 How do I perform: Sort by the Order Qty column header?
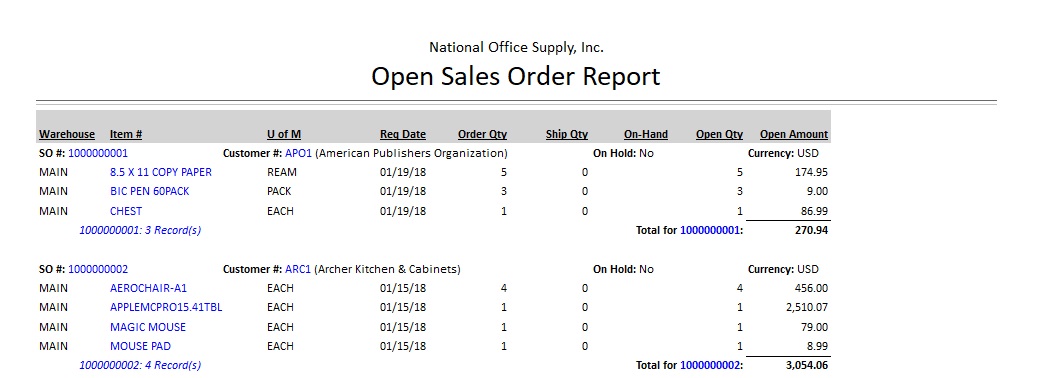(482, 134)
